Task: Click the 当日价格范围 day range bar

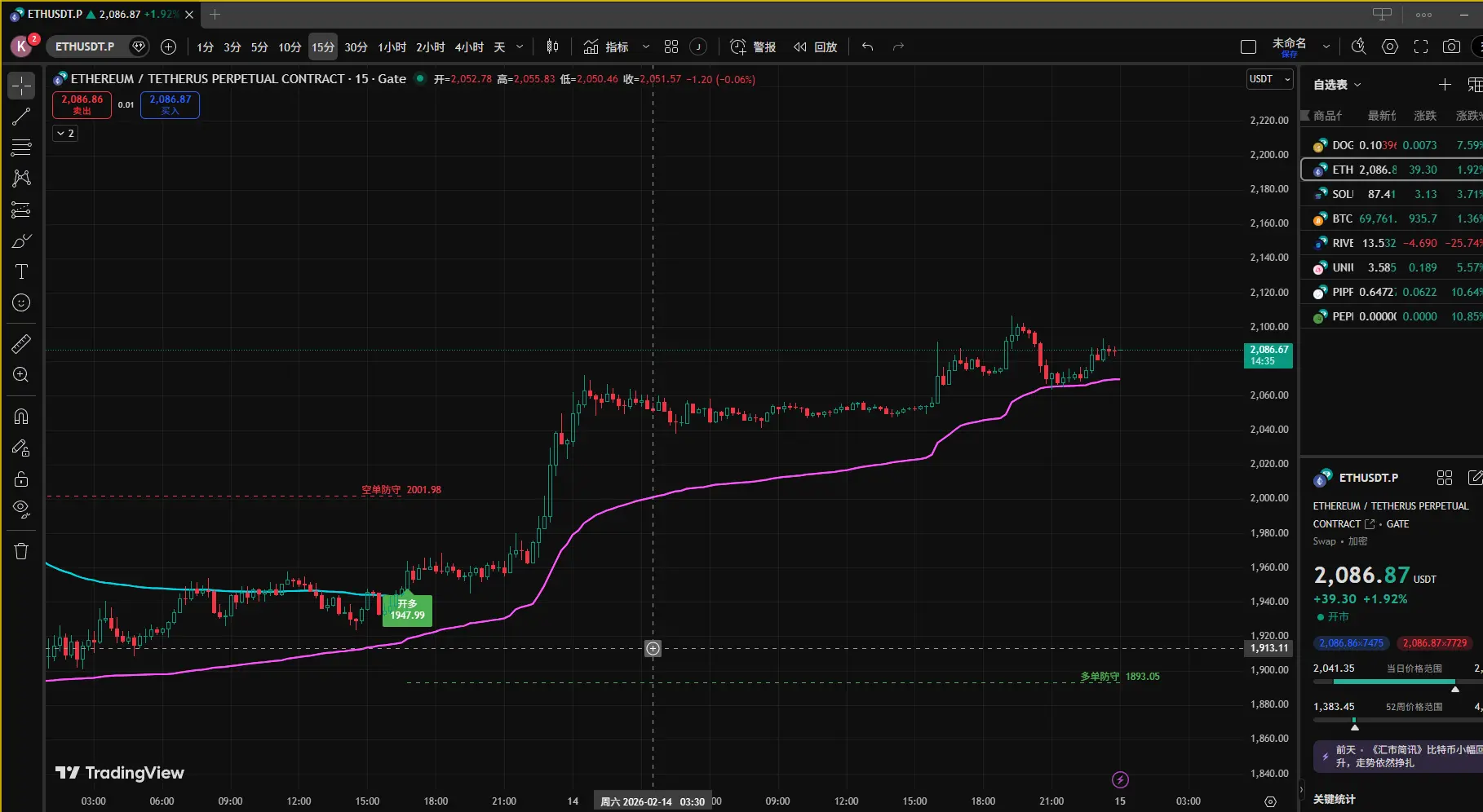Action: (1398, 682)
